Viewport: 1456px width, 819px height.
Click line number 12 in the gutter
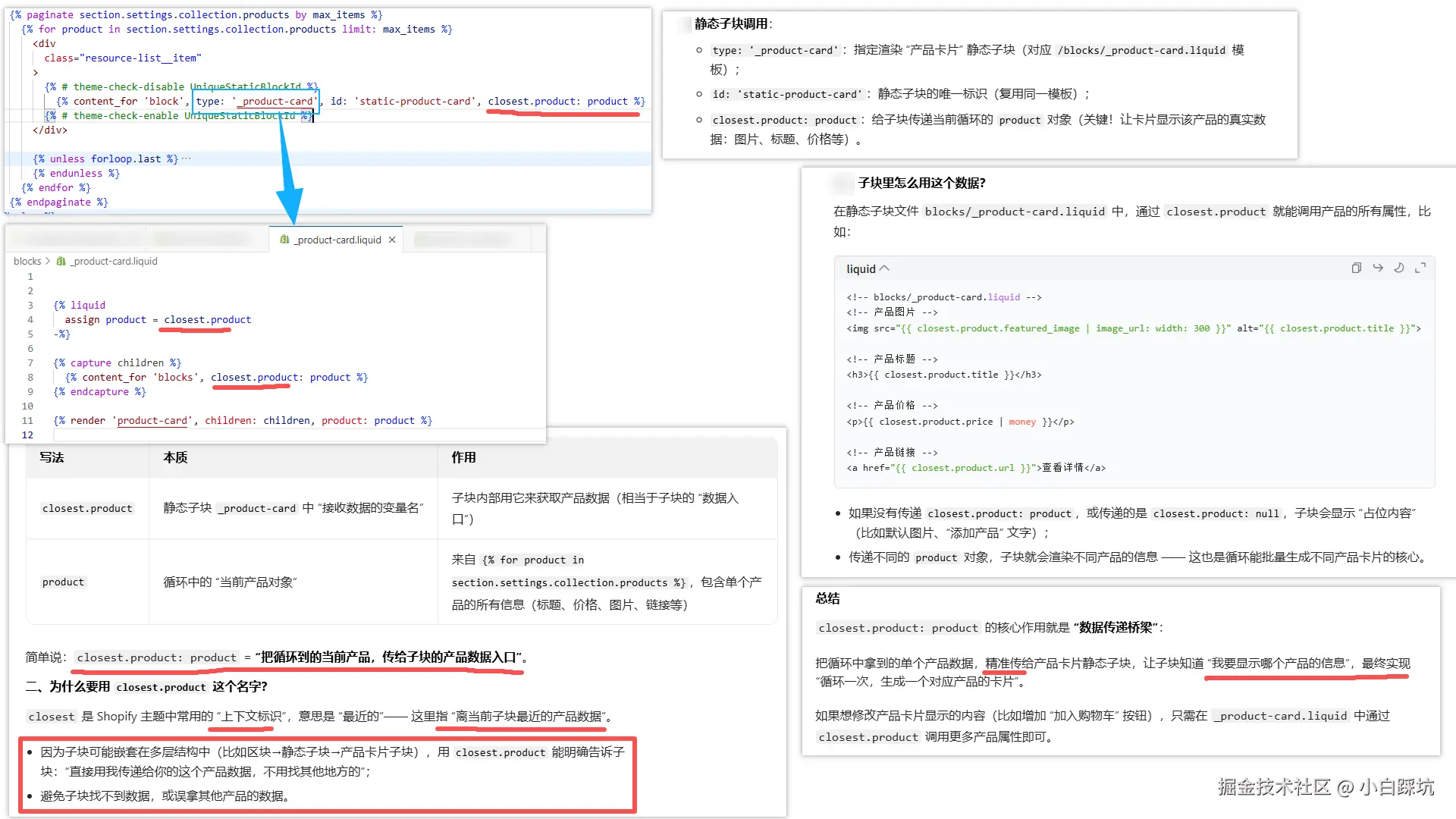pyautogui.click(x=27, y=435)
